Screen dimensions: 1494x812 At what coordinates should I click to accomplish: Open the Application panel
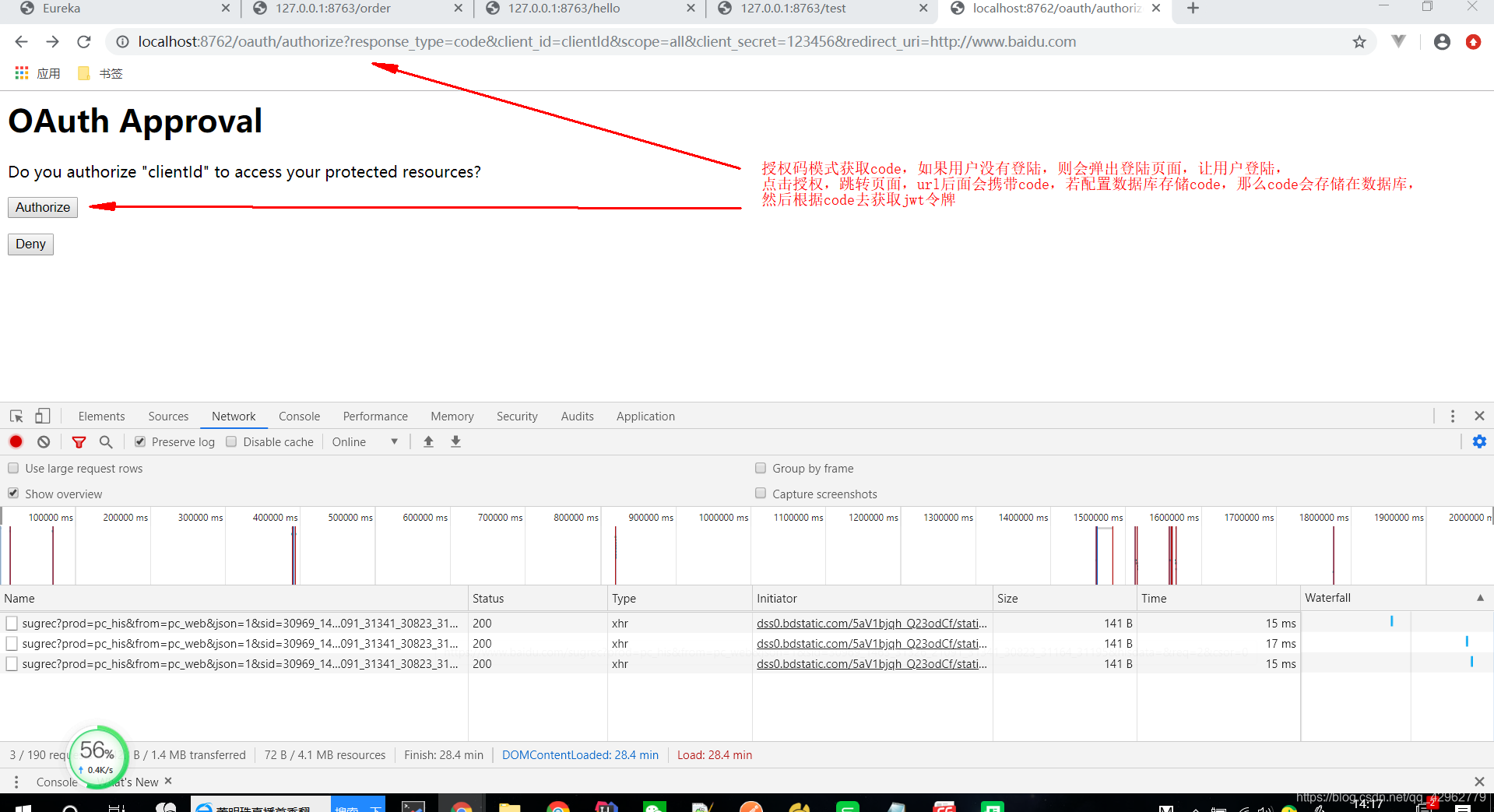[x=645, y=417]
